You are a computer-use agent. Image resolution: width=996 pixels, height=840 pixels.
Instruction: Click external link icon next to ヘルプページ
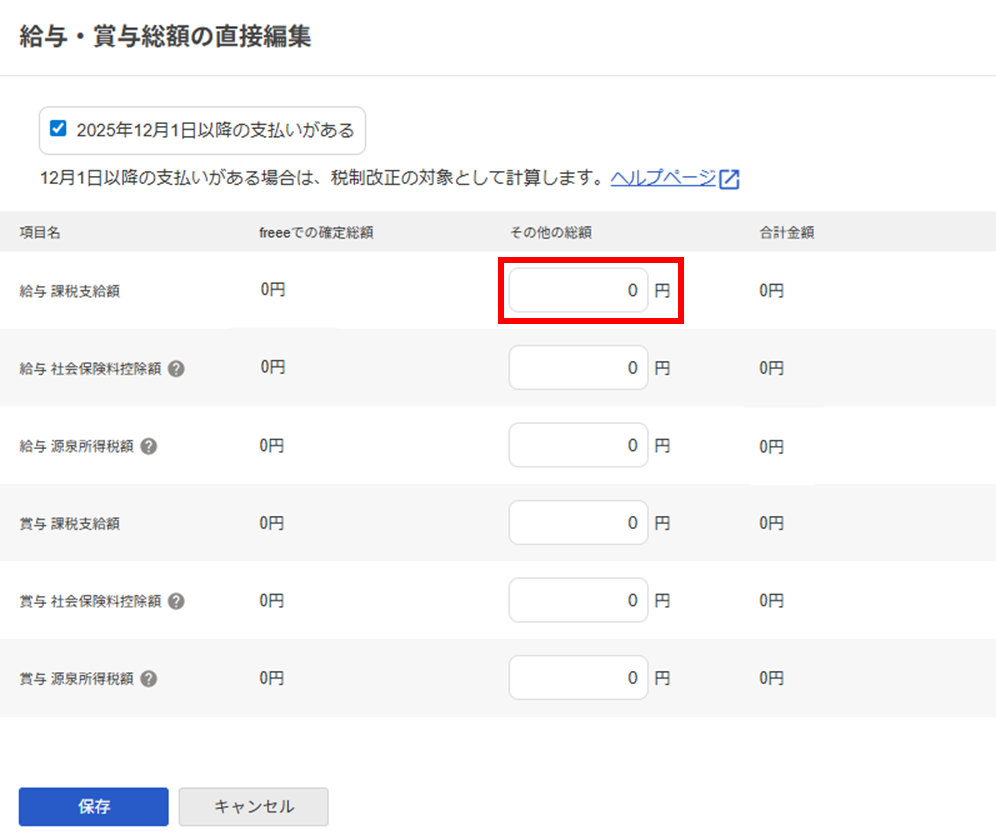[x=730, y=180]
